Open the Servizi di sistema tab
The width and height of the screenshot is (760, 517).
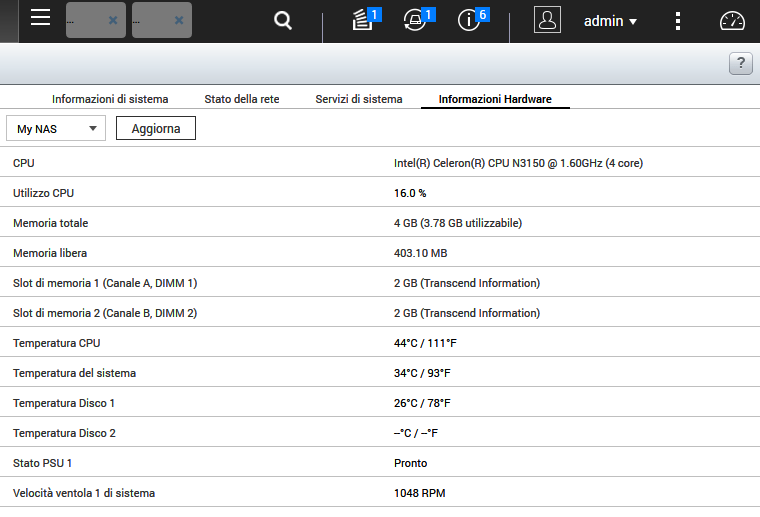pyautogui.click(x=359, y=99)
